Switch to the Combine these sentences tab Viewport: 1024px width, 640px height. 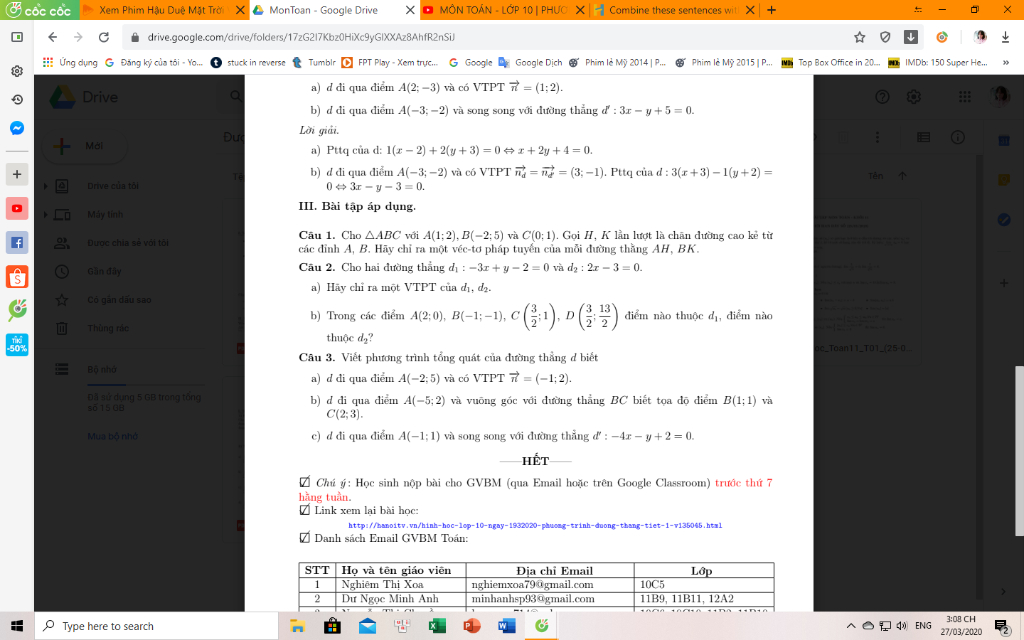coord(673,10)
